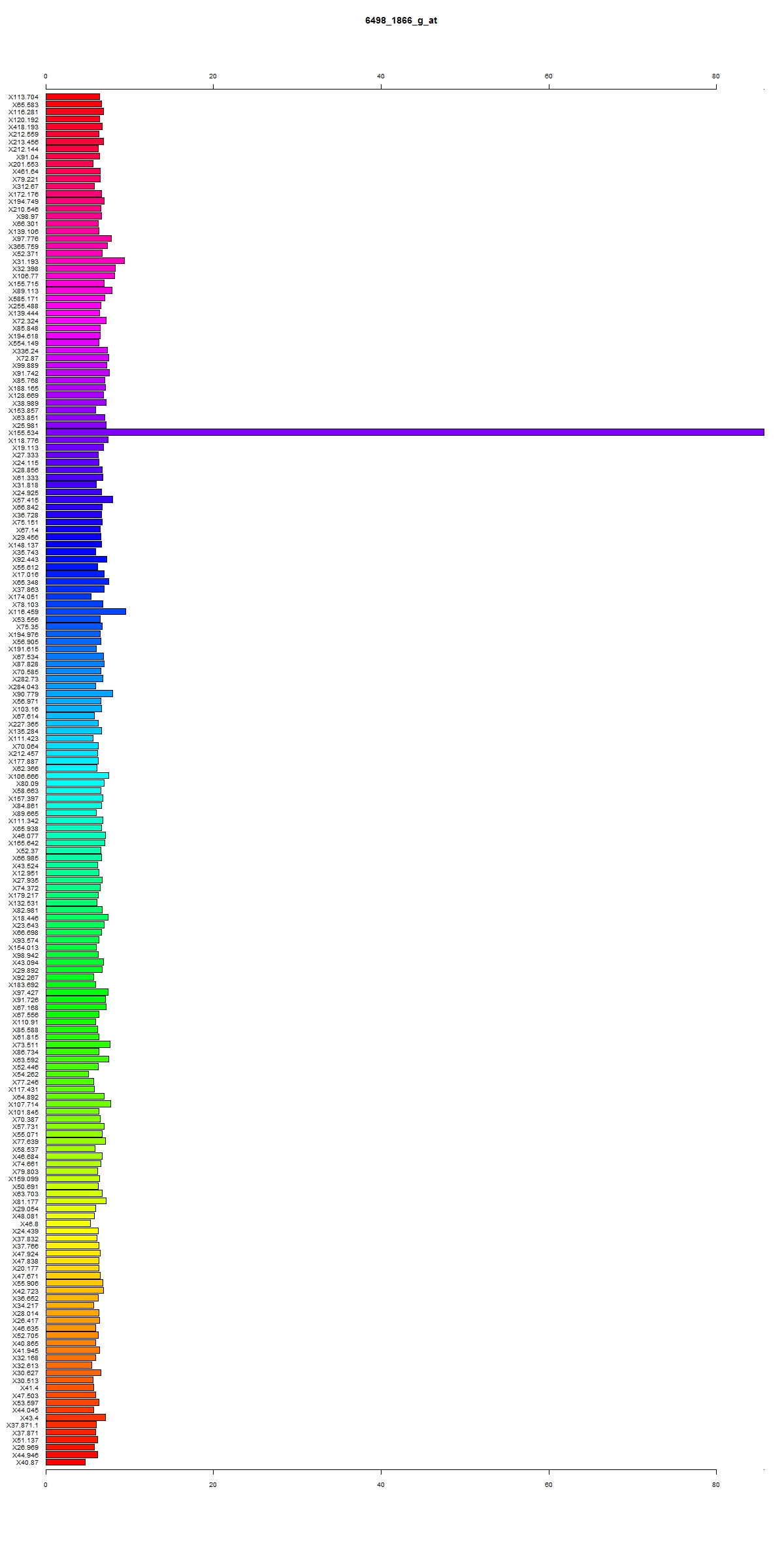Select the X284.043 row label
This screenshot has width=784, height=1568.
click(x=24, y=686)
